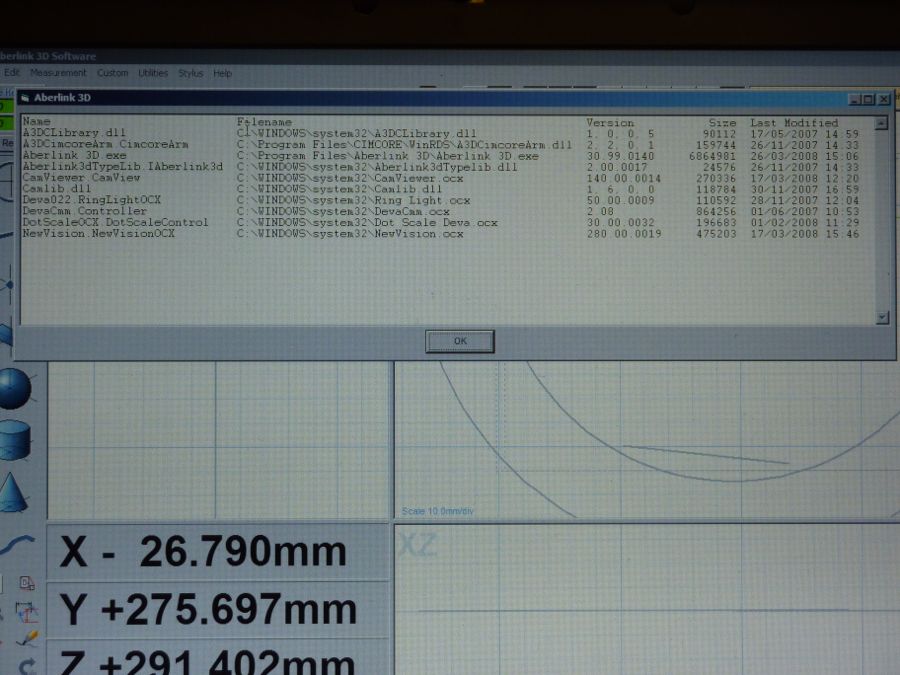Select the 'Aberlink3dTypeLib.IAberlink3d' name entry
Image resolution: width=900 pixels, height=675 pixels.
click(122, 166)
